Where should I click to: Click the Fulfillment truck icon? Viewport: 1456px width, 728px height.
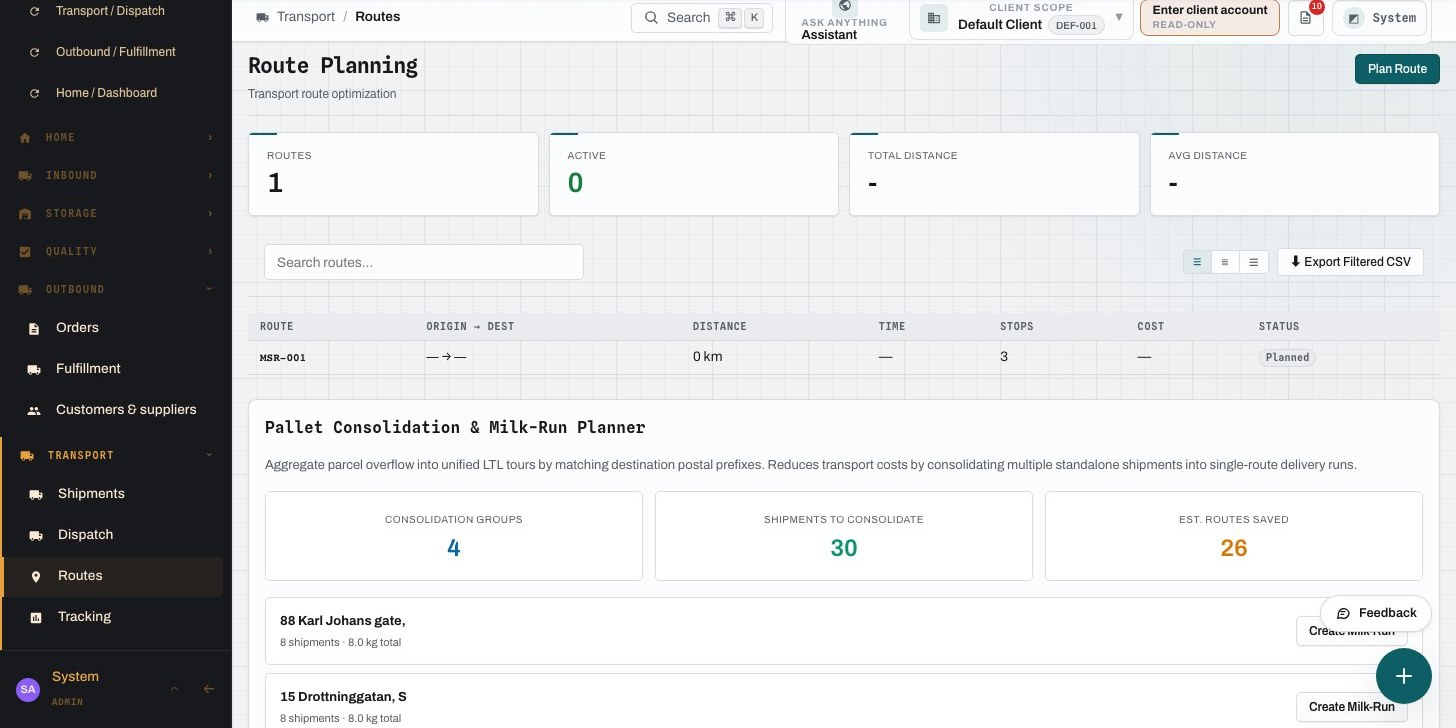pyautogui.click(x=34, y=369)
